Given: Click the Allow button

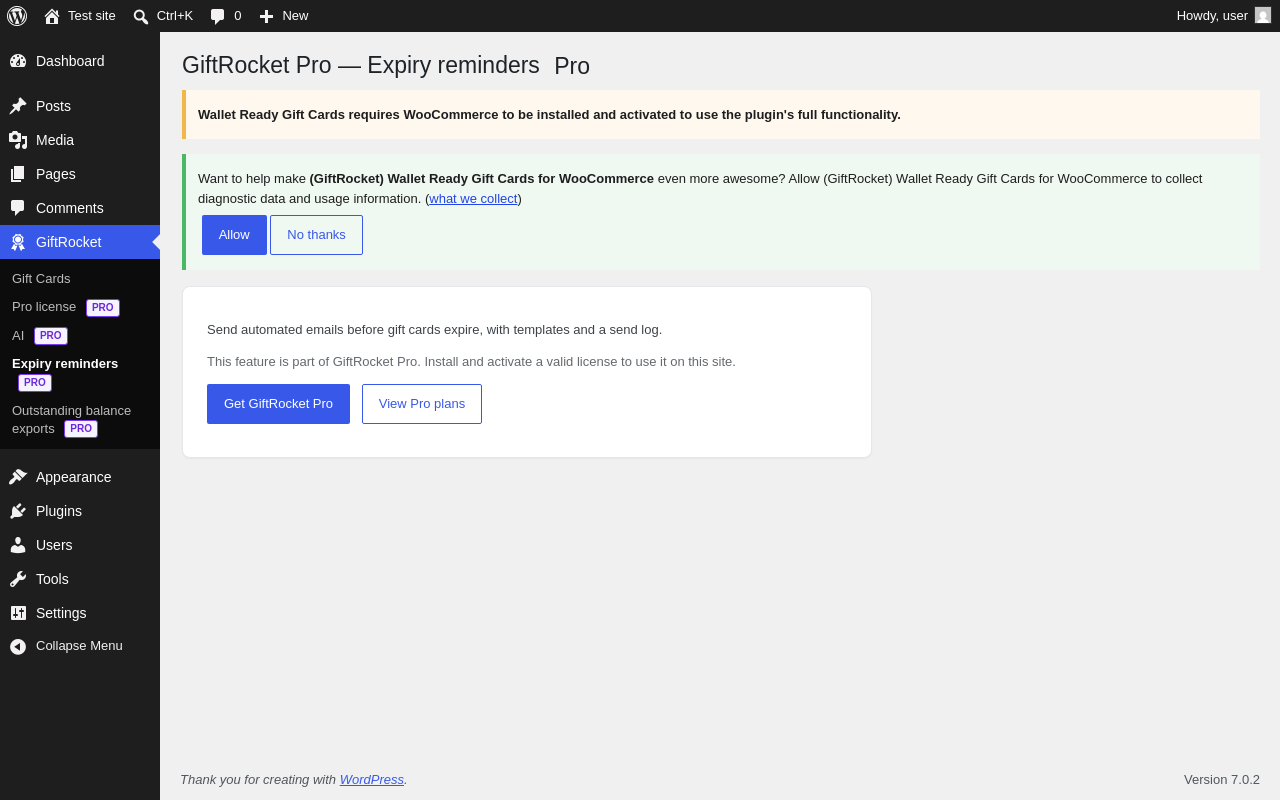Looking at the screenshot, I should pyautogui.click(x=234, y=235).
